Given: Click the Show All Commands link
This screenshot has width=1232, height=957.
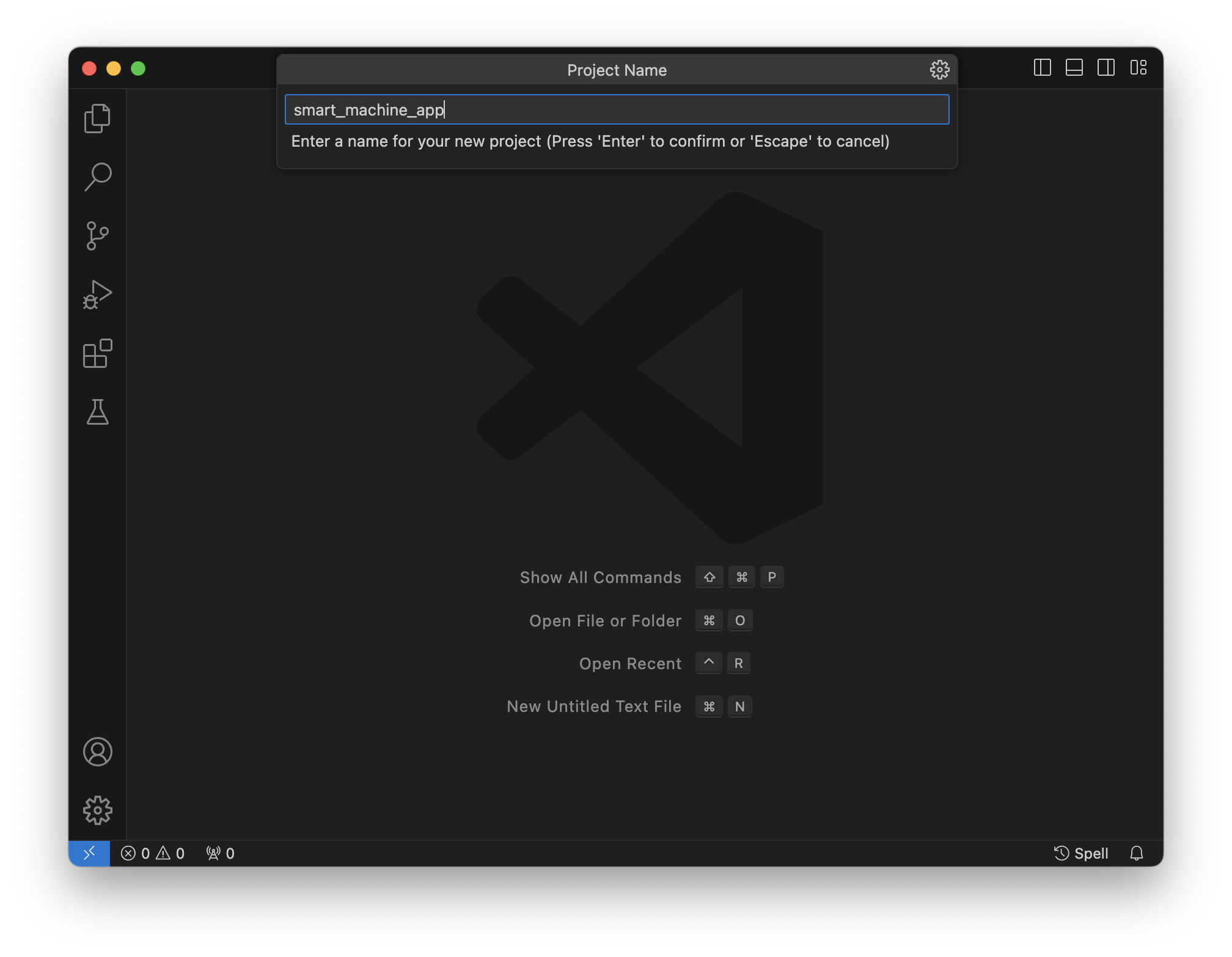Looking at the screenshot, I should [x=600, y=577].
